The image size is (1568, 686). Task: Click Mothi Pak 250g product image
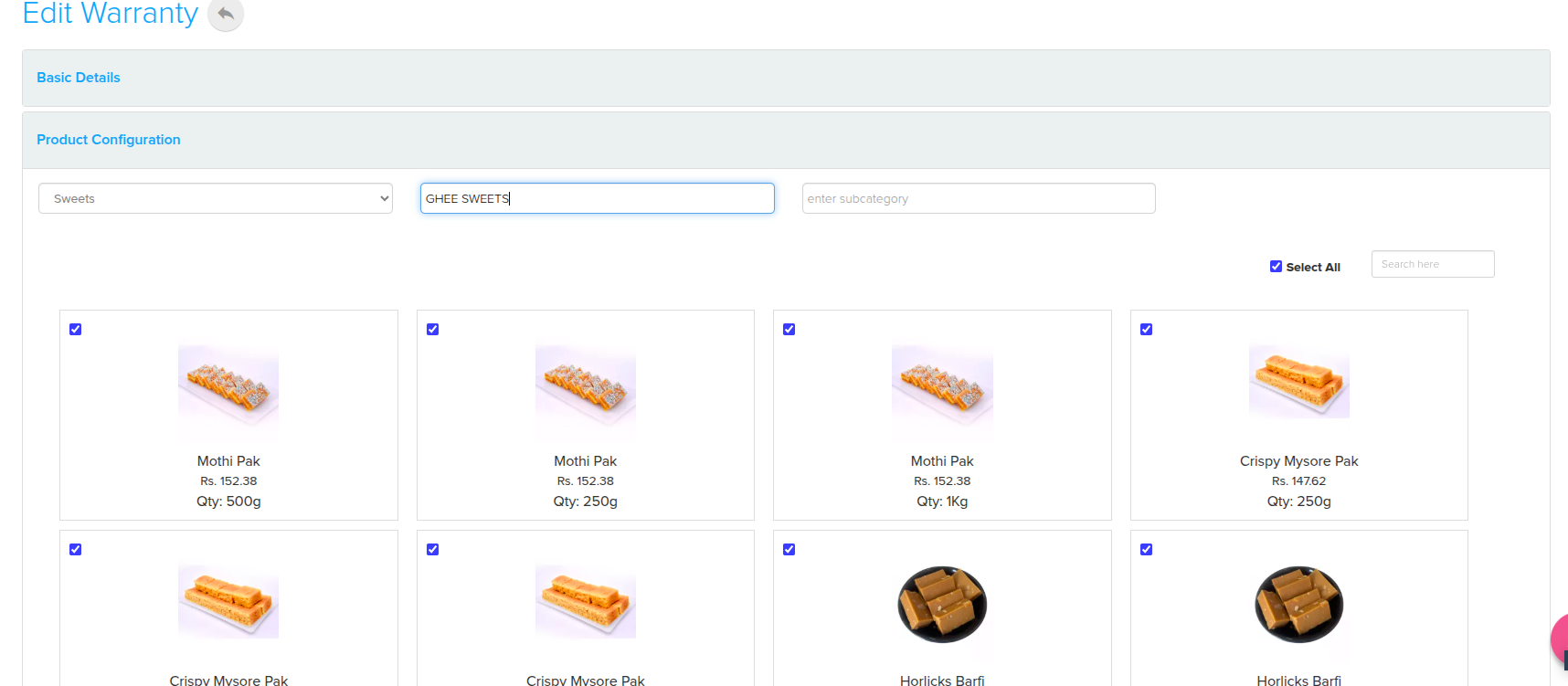[586, 385]
